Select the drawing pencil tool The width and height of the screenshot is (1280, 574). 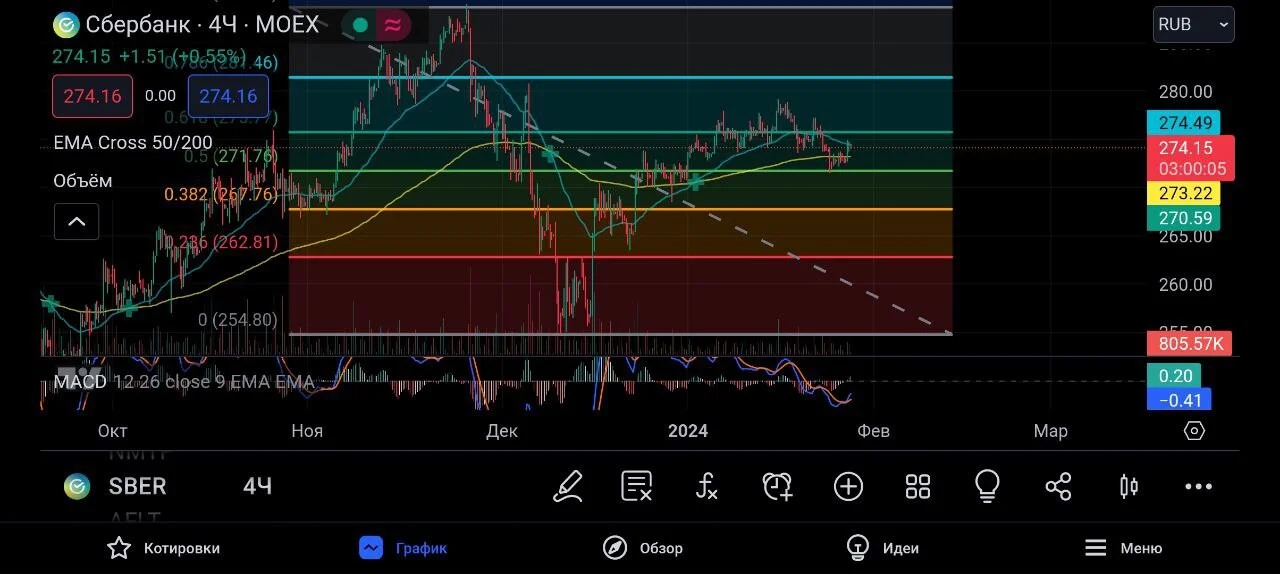[568, 486]
